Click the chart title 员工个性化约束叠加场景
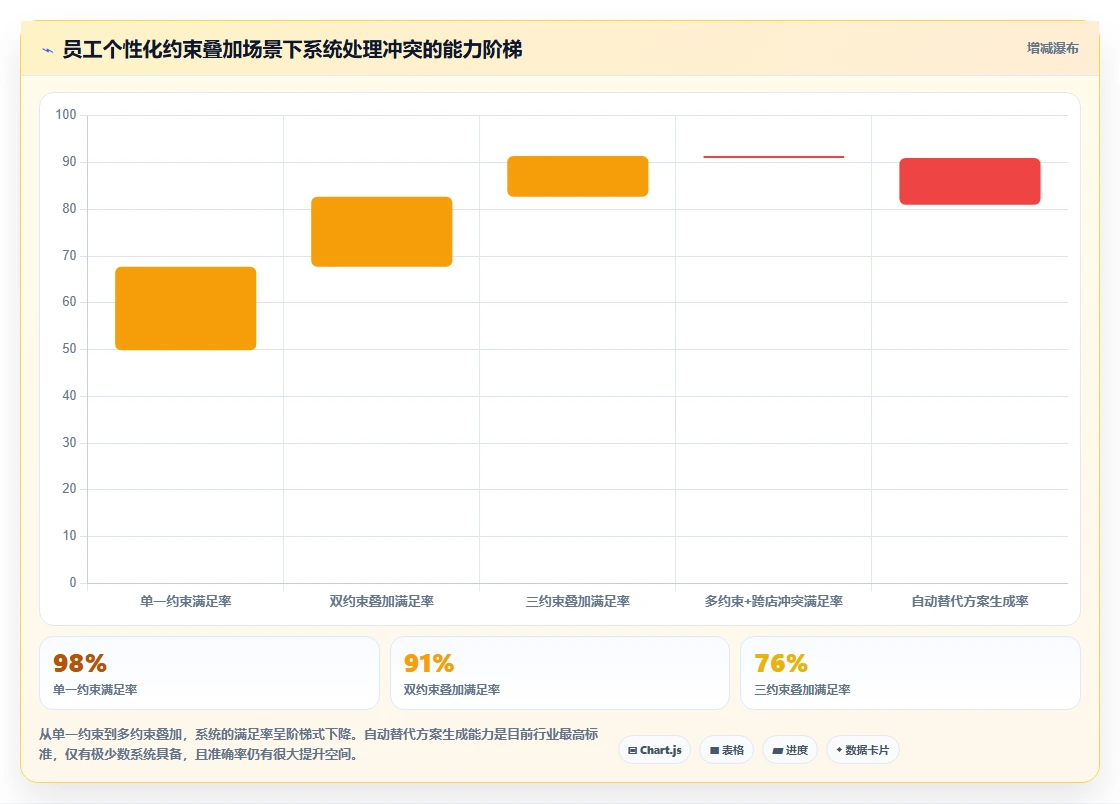The height and width of the screenshot is (804, 1120). (x=292, y=49)
